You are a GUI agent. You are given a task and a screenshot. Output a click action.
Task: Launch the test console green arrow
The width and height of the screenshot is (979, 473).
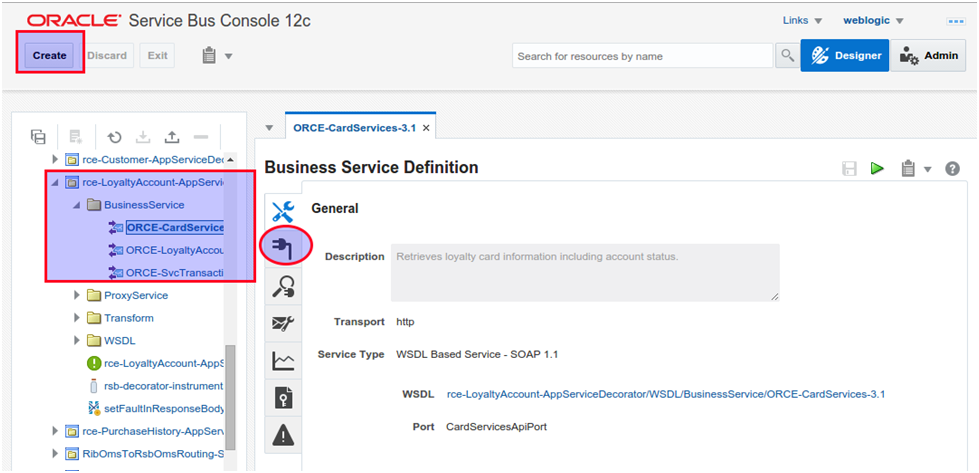878,168
